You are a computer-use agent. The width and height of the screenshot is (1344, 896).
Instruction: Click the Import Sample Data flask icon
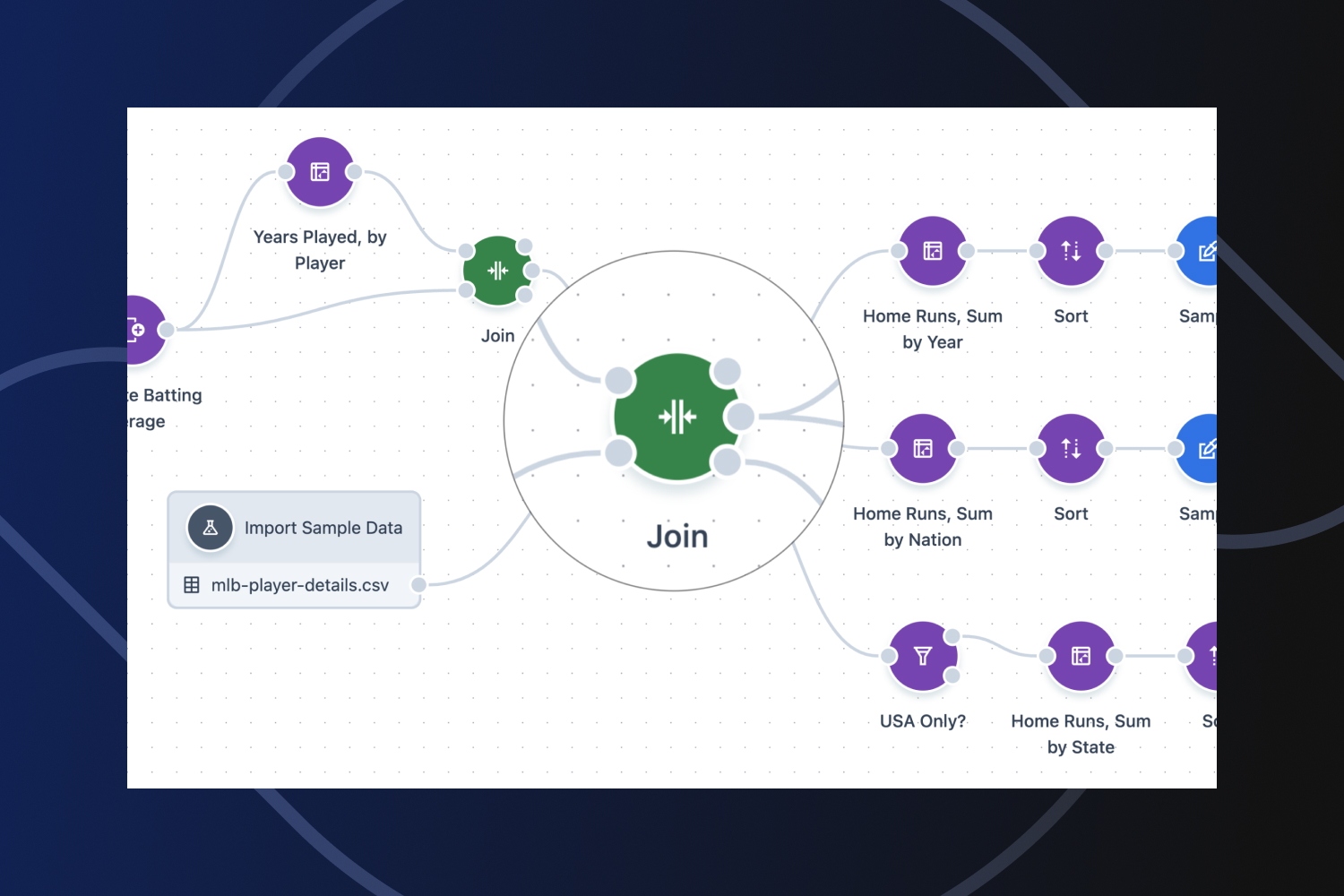point(211,528)
